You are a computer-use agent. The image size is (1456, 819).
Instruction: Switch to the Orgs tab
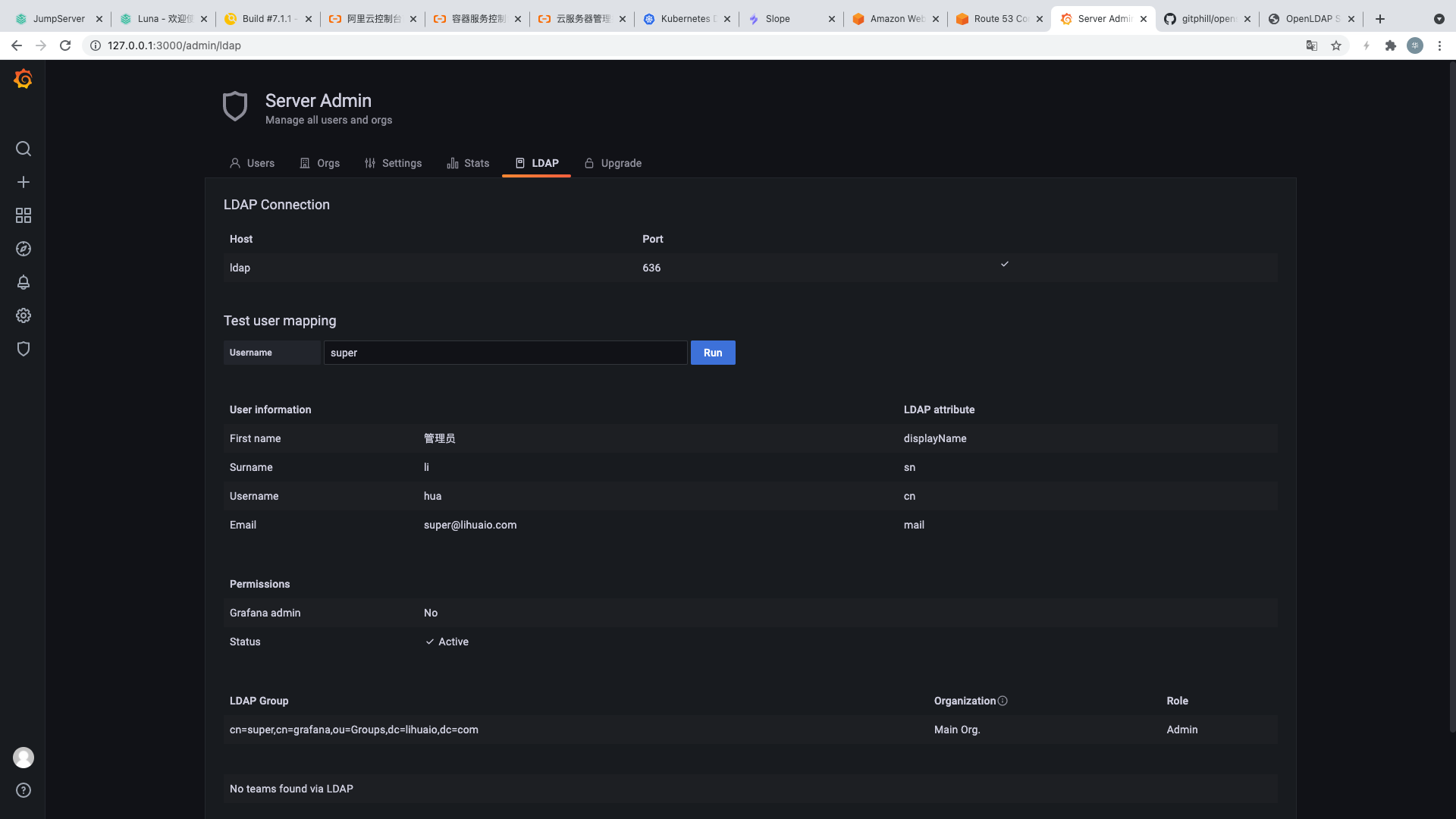coord(319,163)
